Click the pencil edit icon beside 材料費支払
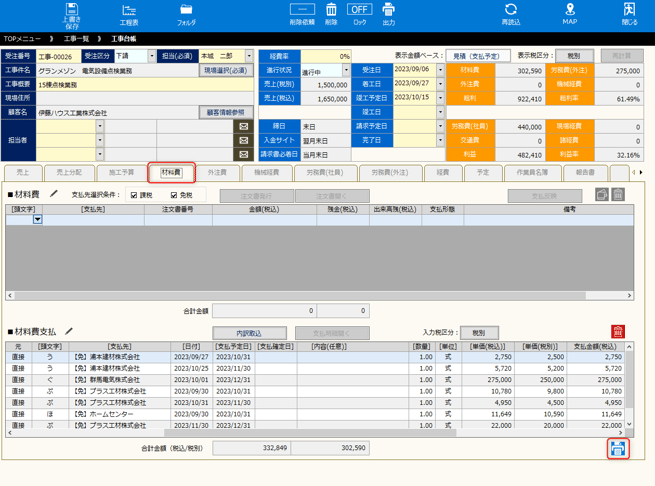Screen dimensions: 655x486 click(x=69, y=331)
